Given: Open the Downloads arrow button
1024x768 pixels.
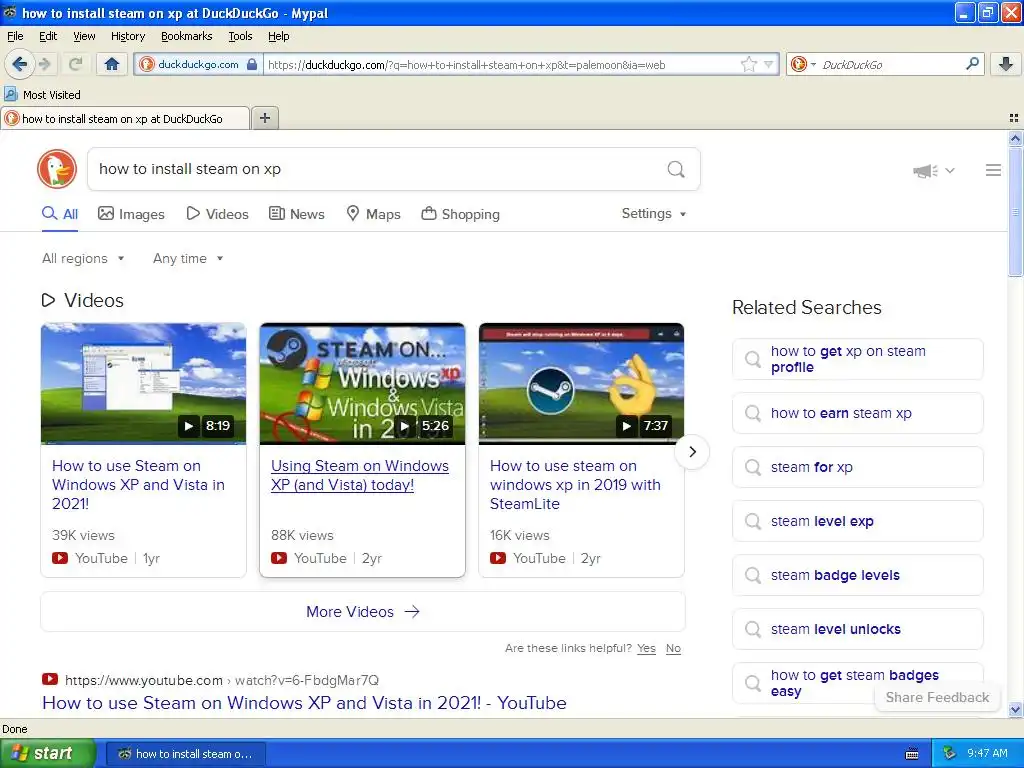Looking at the screenshot, I should tap(1006, 64).
